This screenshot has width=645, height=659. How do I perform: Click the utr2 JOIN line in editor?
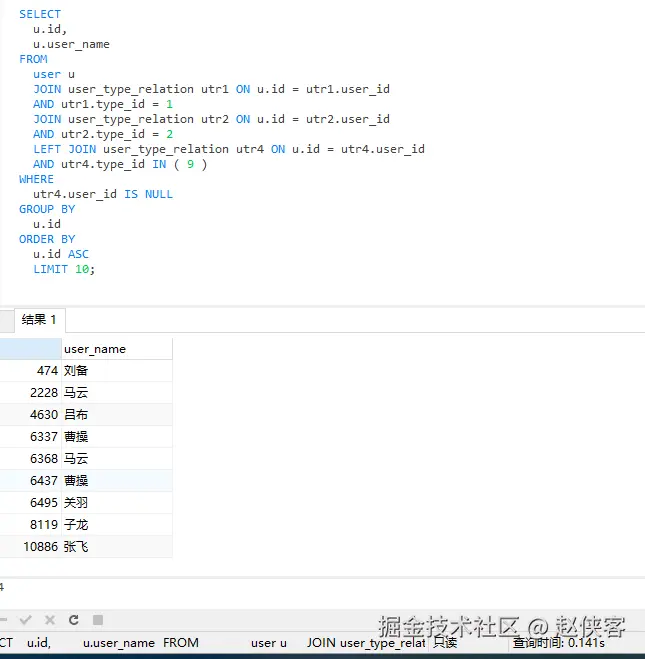point(211,119)
